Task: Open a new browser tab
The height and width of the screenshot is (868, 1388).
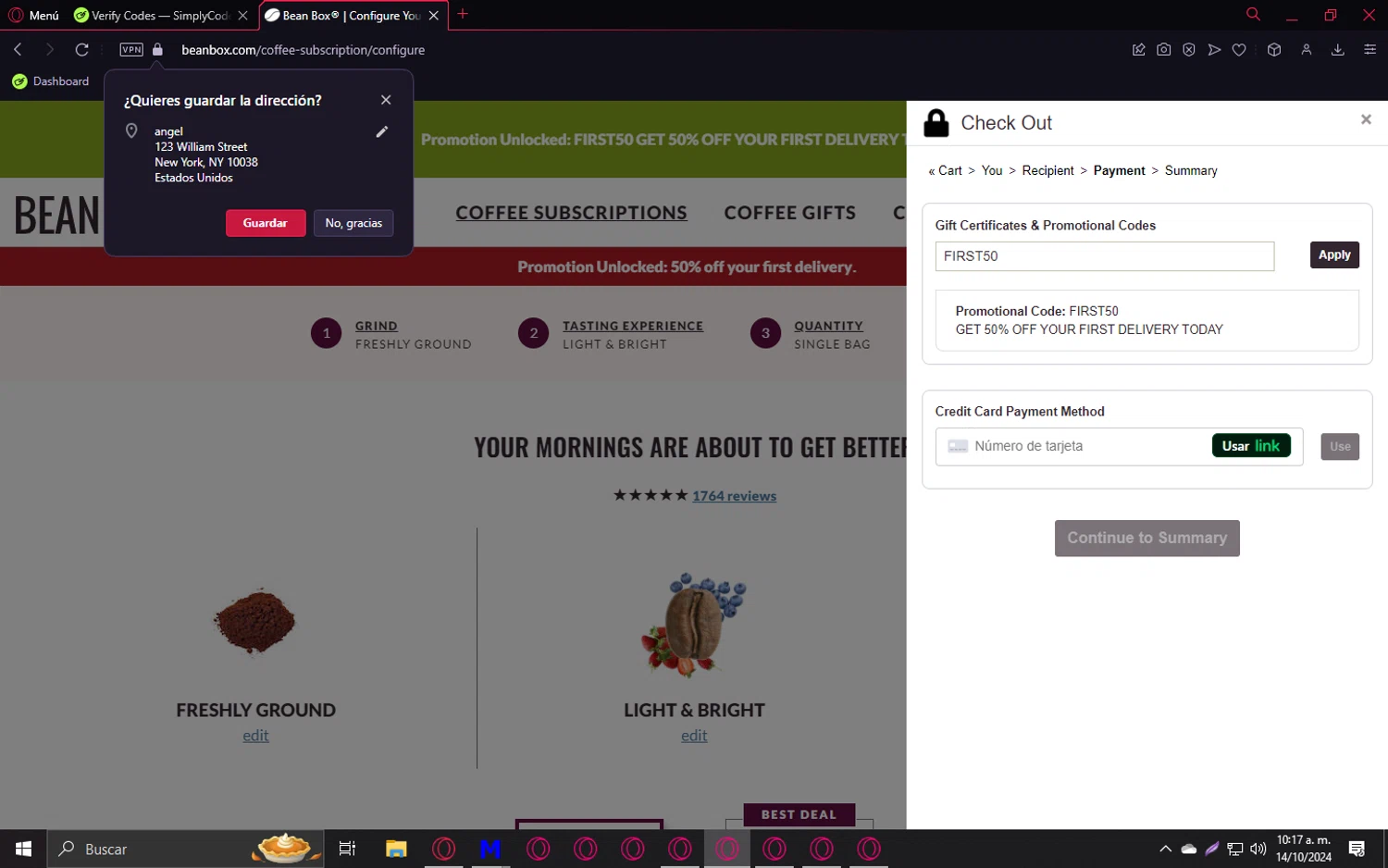Action: (463, 14)
